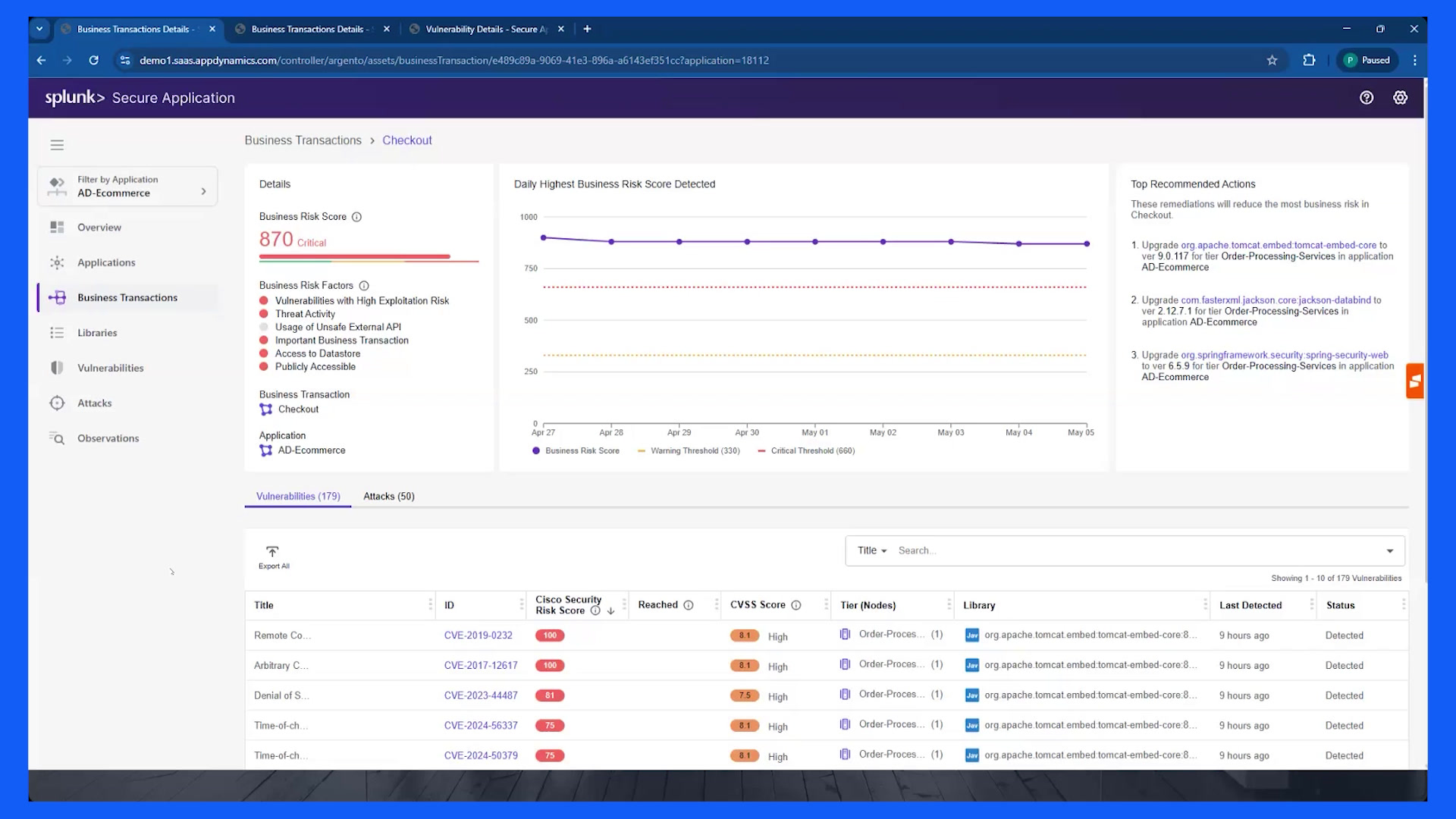Click the vulnerability search input field
The height and width of the screenshot is (819, 1456).
click(x=1137, y=551)
